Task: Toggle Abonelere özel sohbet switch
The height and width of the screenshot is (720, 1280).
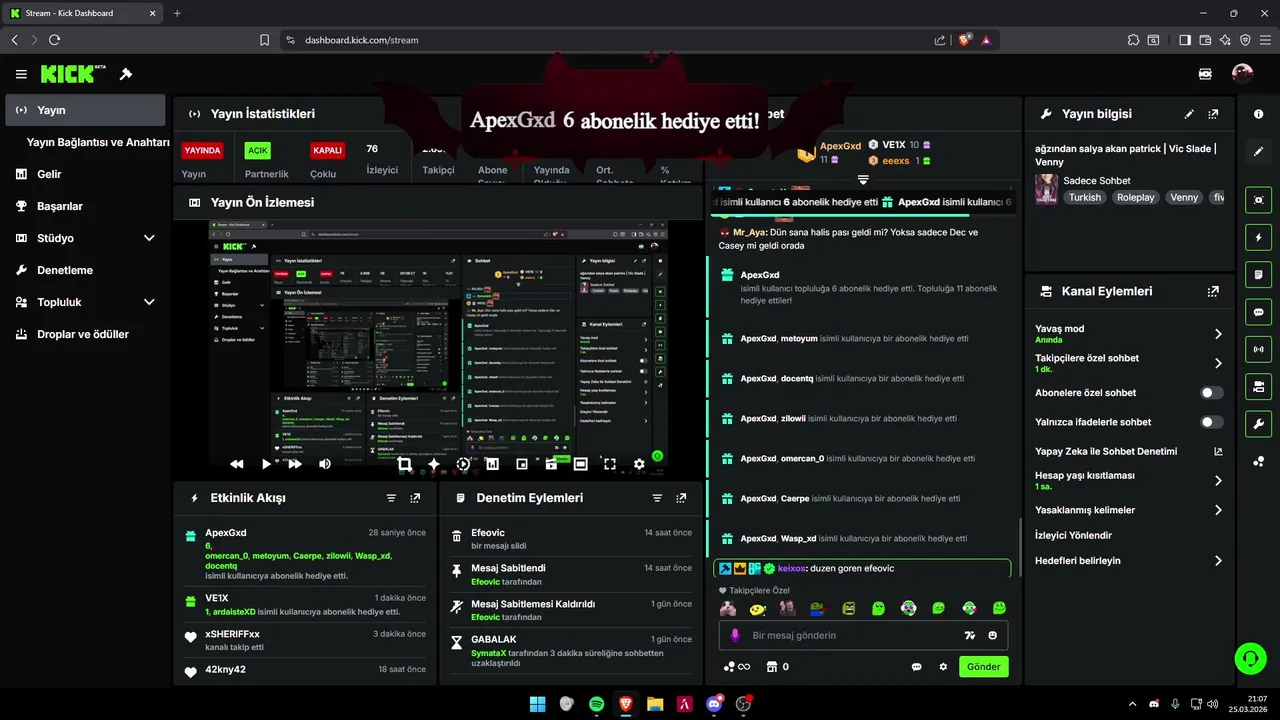Action: (1212, 393)
